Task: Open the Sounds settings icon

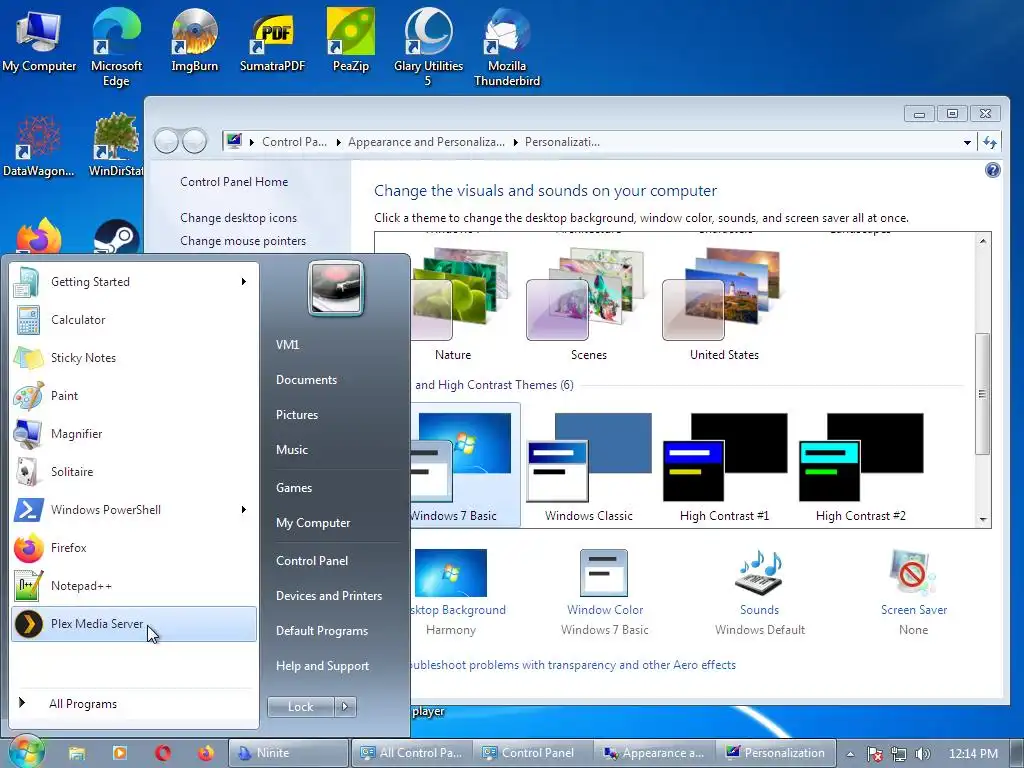Action: [x=760, y=573]
